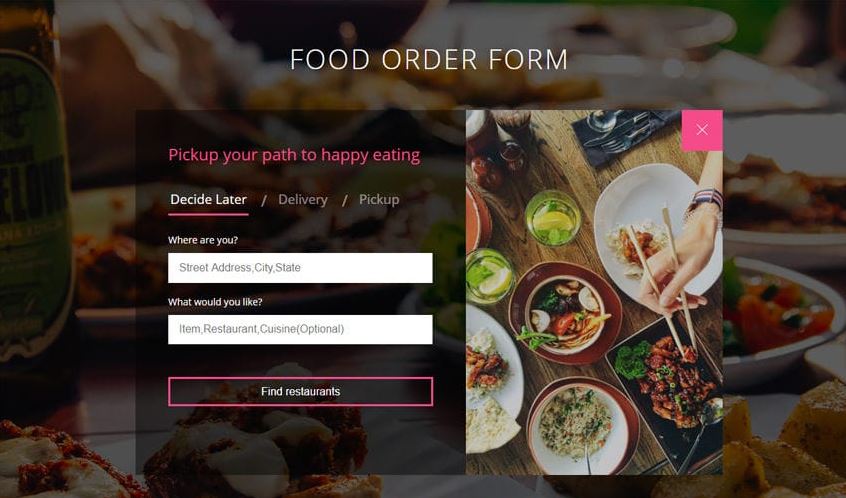Switch to the Delivery tab
This screenshot has width=846, height=498.
pyautogui.click(x=303, y=200)
